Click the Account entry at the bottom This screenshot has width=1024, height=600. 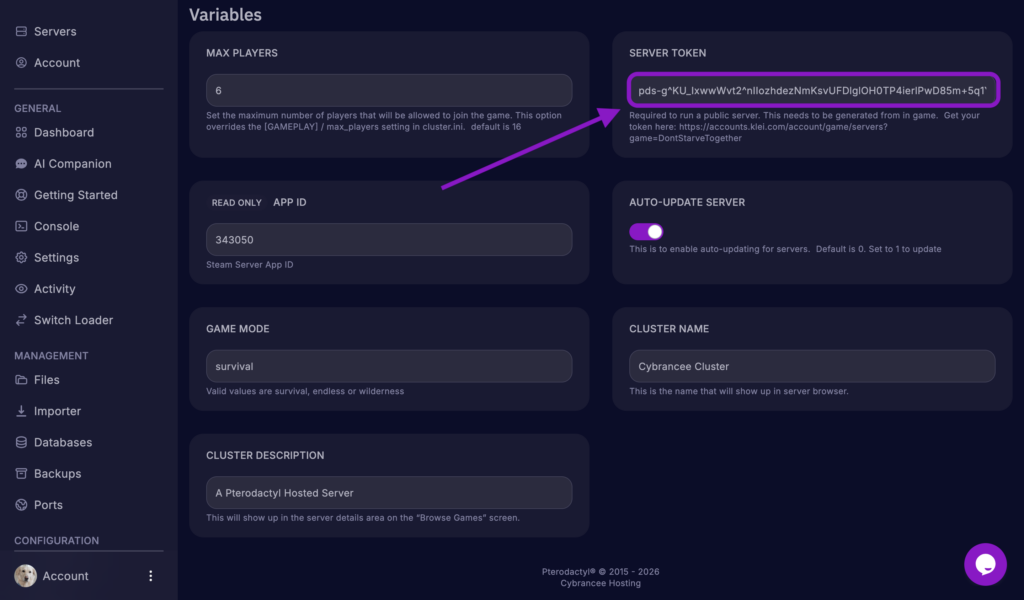point(66,575)
